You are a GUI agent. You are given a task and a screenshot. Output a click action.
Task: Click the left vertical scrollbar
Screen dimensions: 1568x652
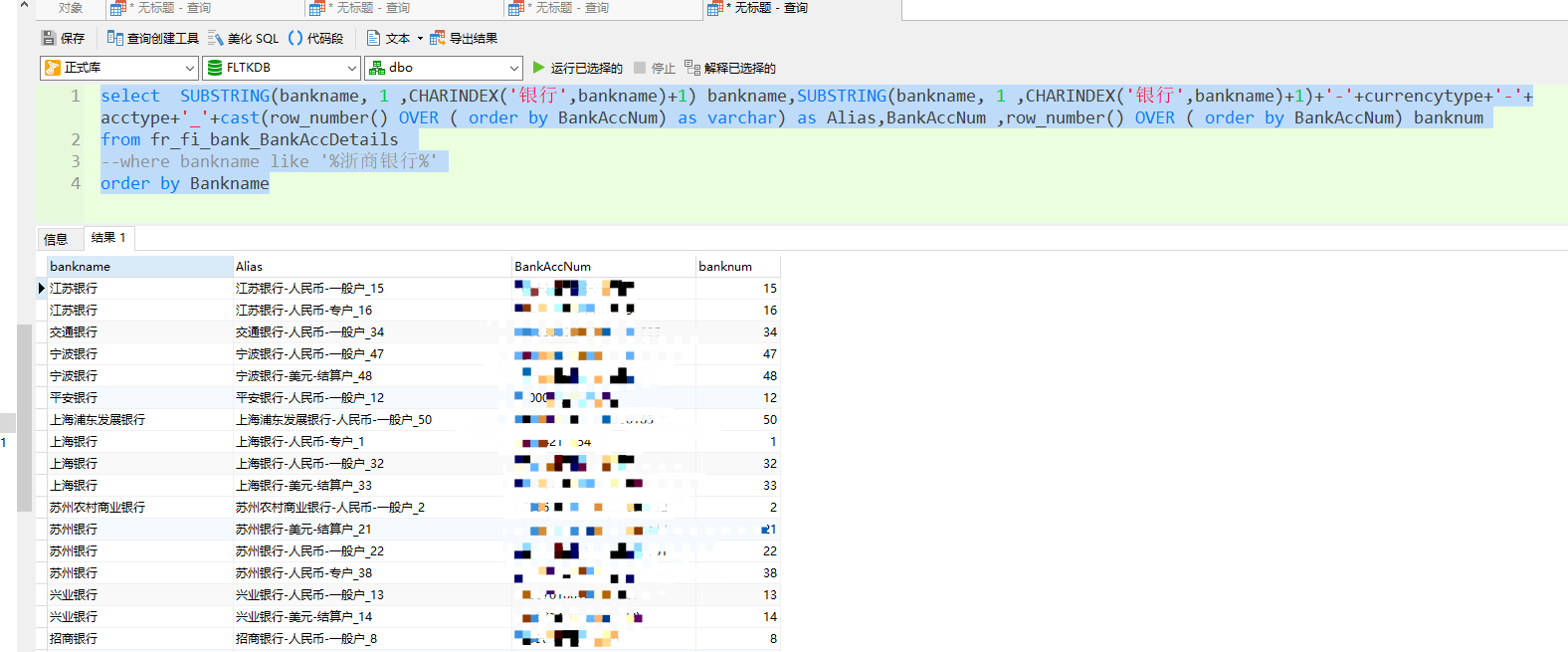pos(24,418)
